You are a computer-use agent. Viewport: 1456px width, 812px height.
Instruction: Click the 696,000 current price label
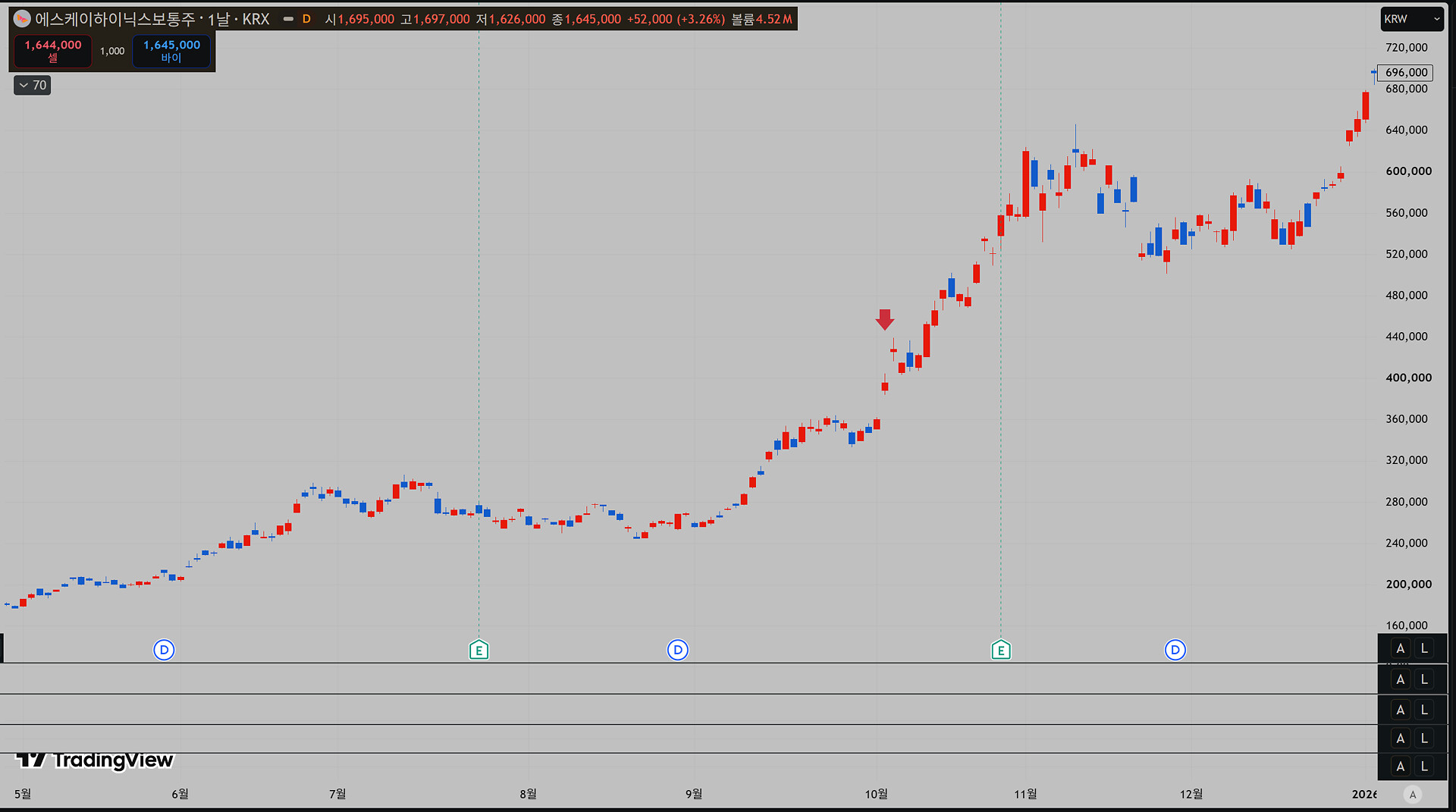pyautogui.click(x=1405, y=73)
